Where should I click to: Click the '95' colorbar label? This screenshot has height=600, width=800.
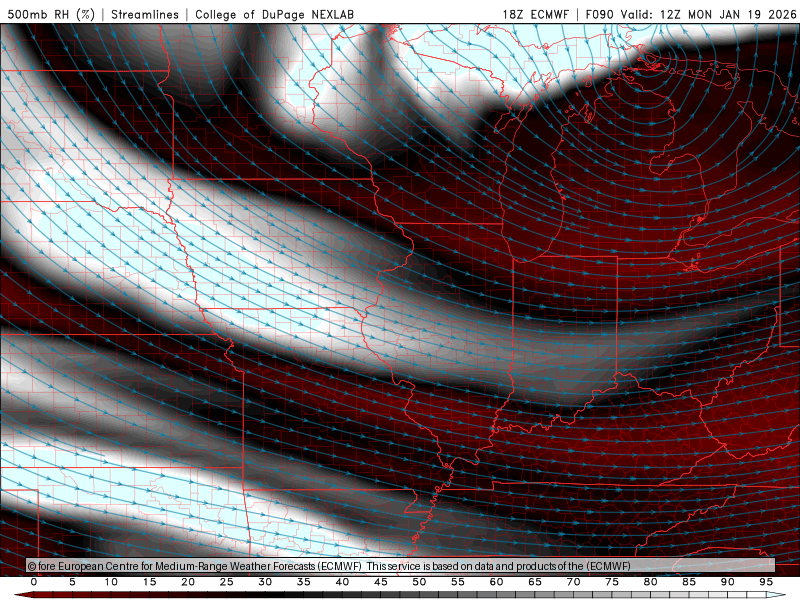click(x=766, y=582)
